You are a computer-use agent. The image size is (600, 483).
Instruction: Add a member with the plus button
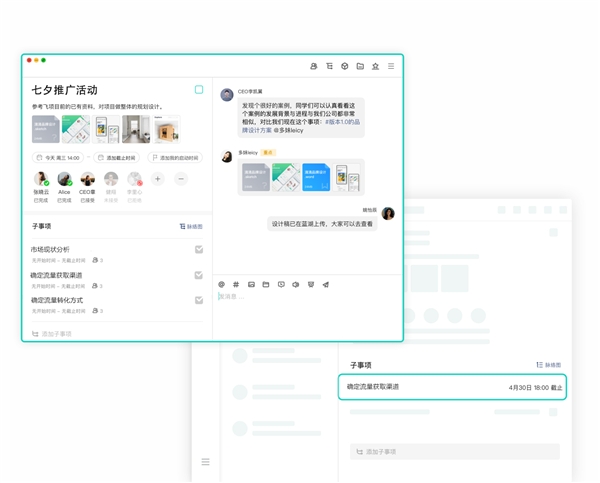click(158, 179)
